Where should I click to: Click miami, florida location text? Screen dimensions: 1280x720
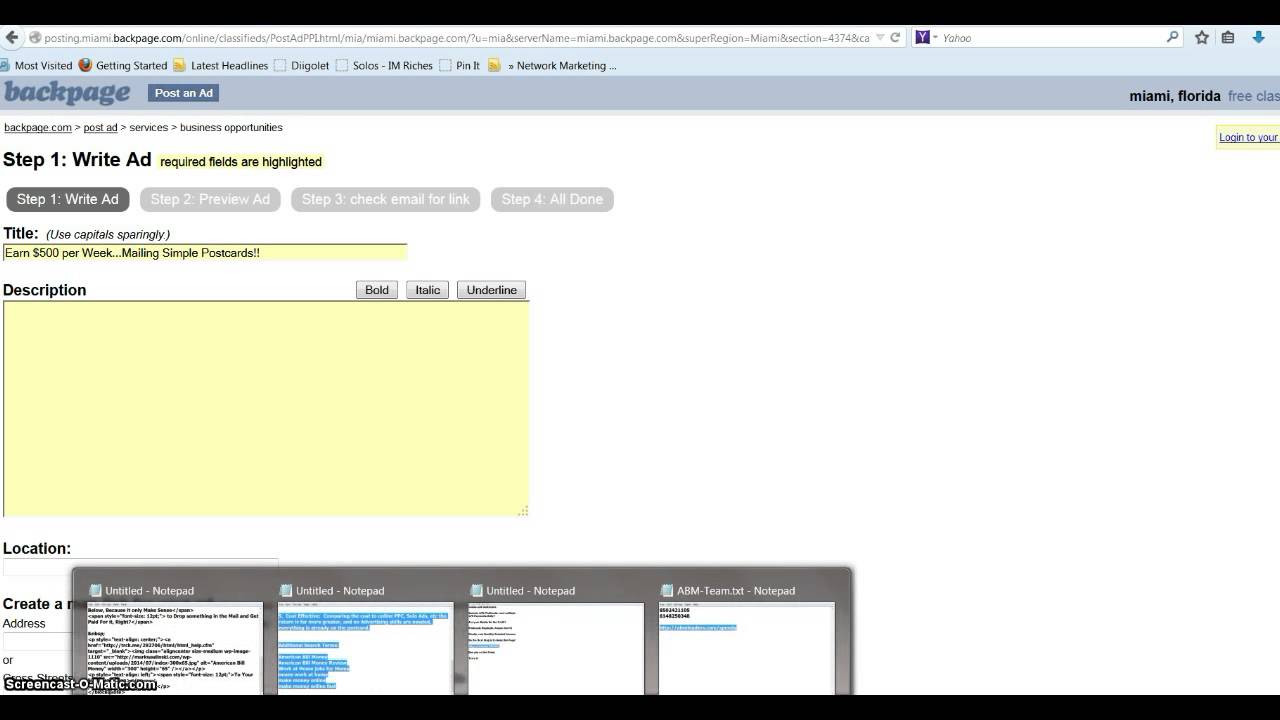click(1175, 96)
